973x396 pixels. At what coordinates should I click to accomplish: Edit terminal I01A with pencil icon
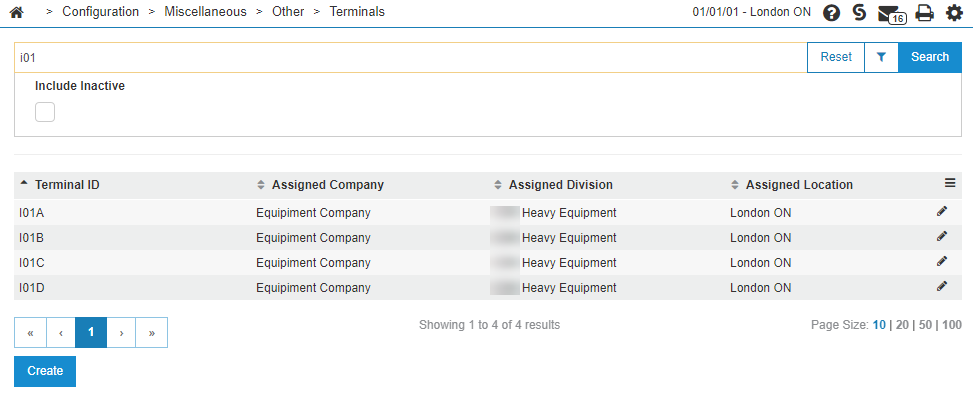click(x=942, y=212)
